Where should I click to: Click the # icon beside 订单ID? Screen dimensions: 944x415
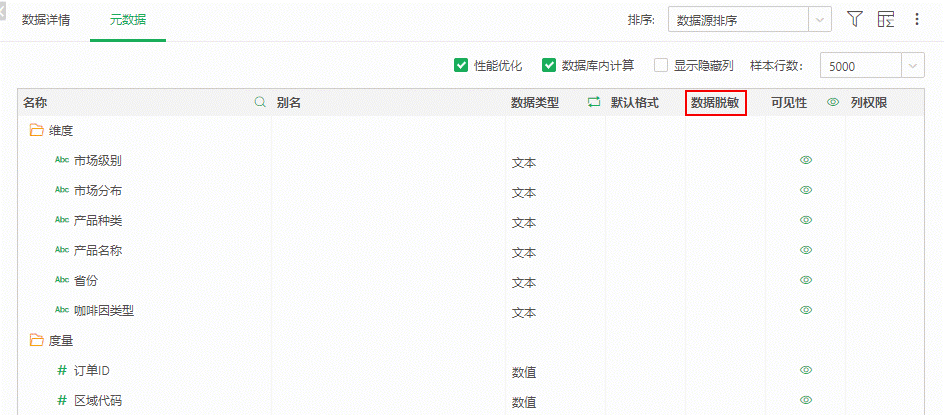pyautogui.click(x=61, y=370)
